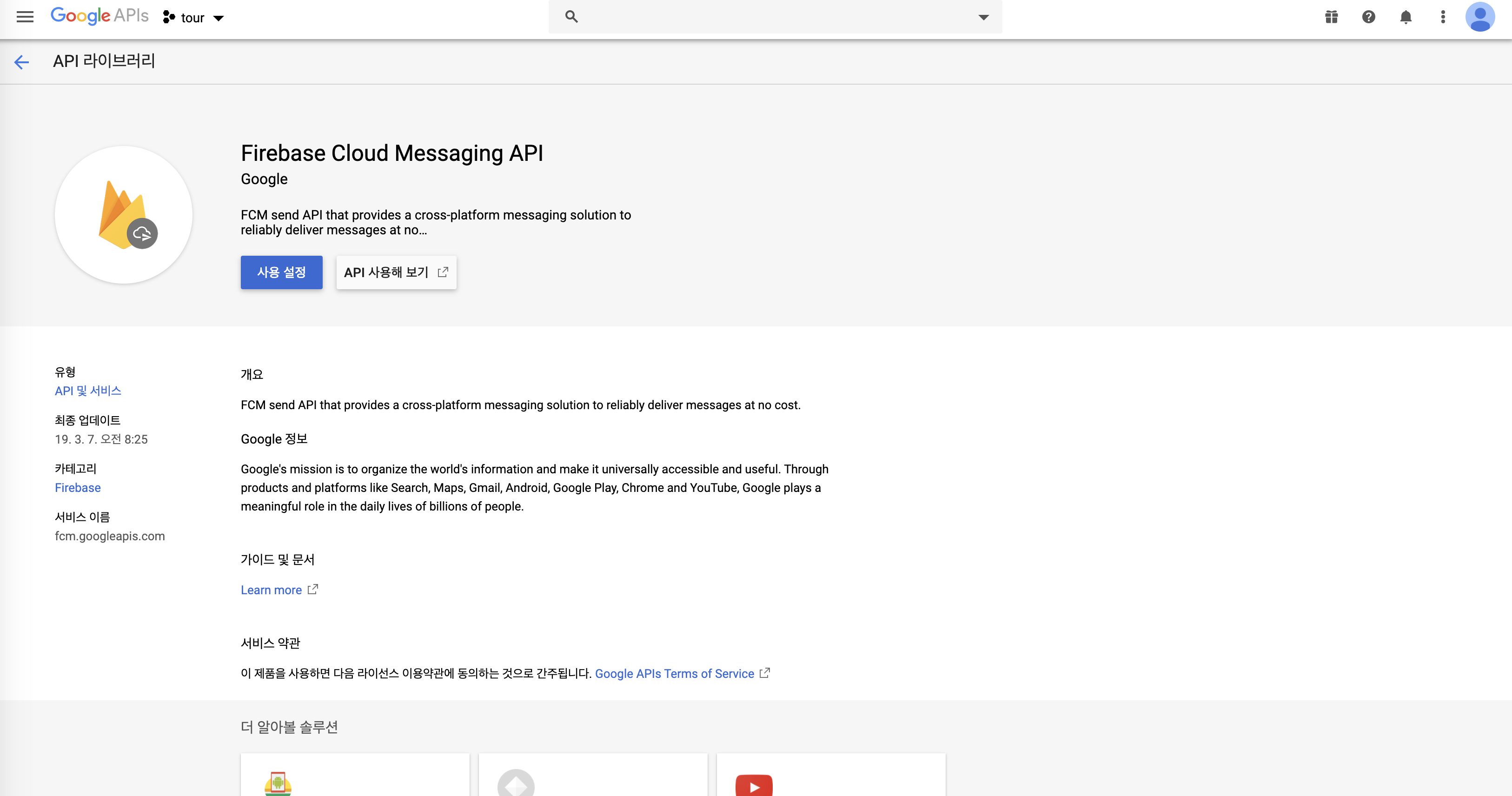The width and height of the screenshot is (1512, 796).
Task: Expand the tour project selector dropdown
Action: coord(194,18)
